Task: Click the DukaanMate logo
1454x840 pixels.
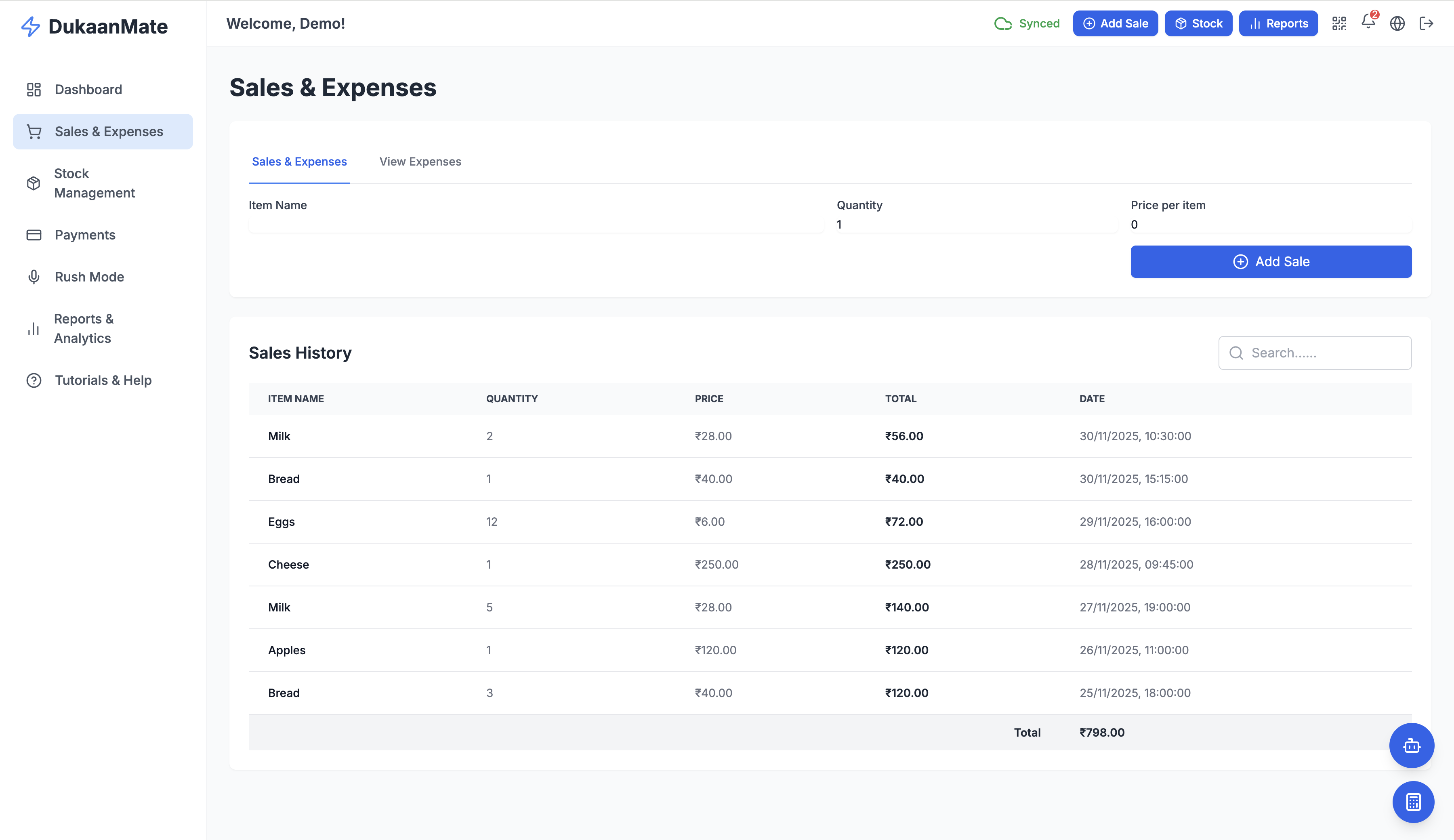Action: point(96,26)
